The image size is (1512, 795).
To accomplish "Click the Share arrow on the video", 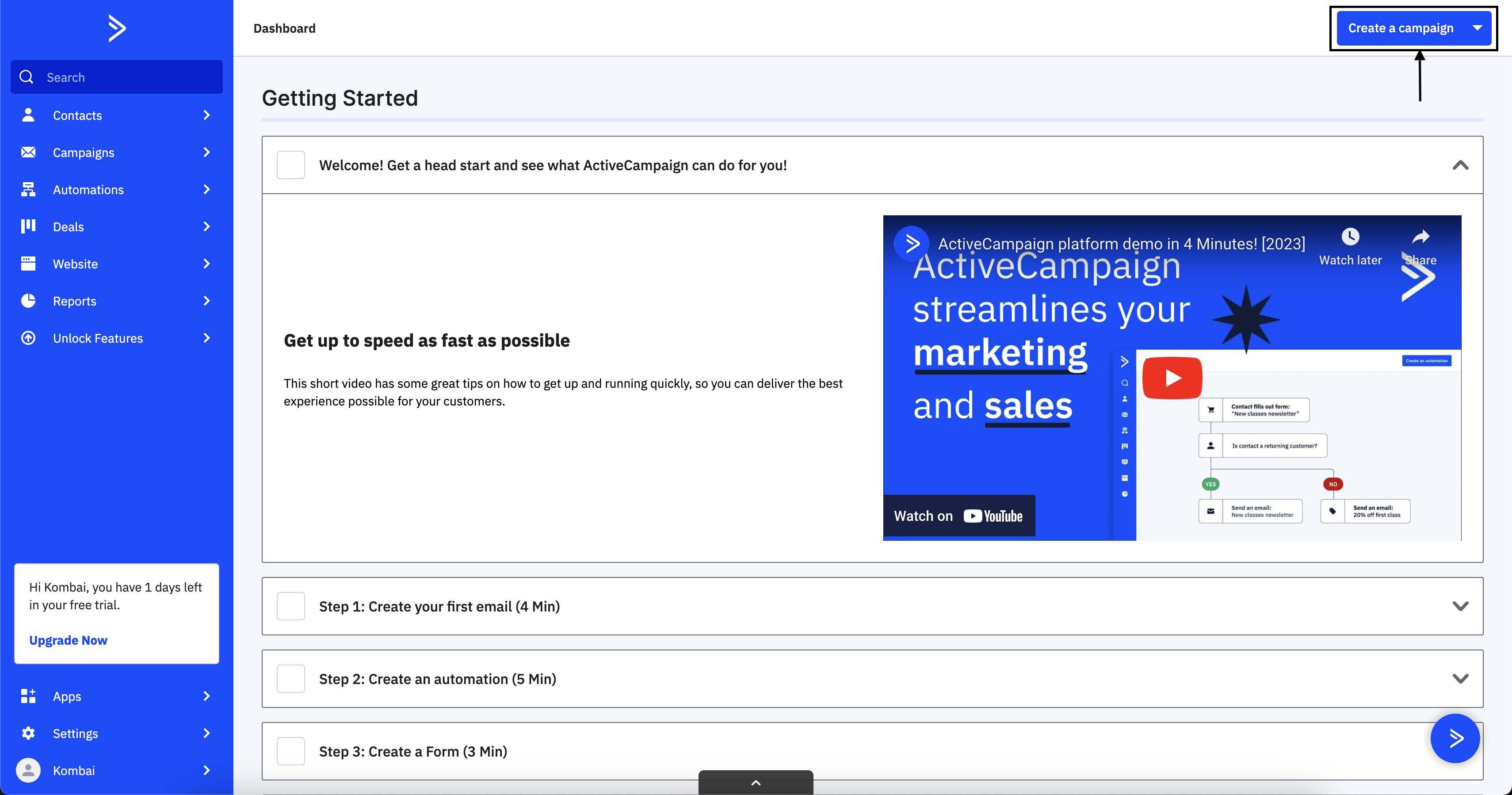I will pyautogui.click(x=1420, y=237).
